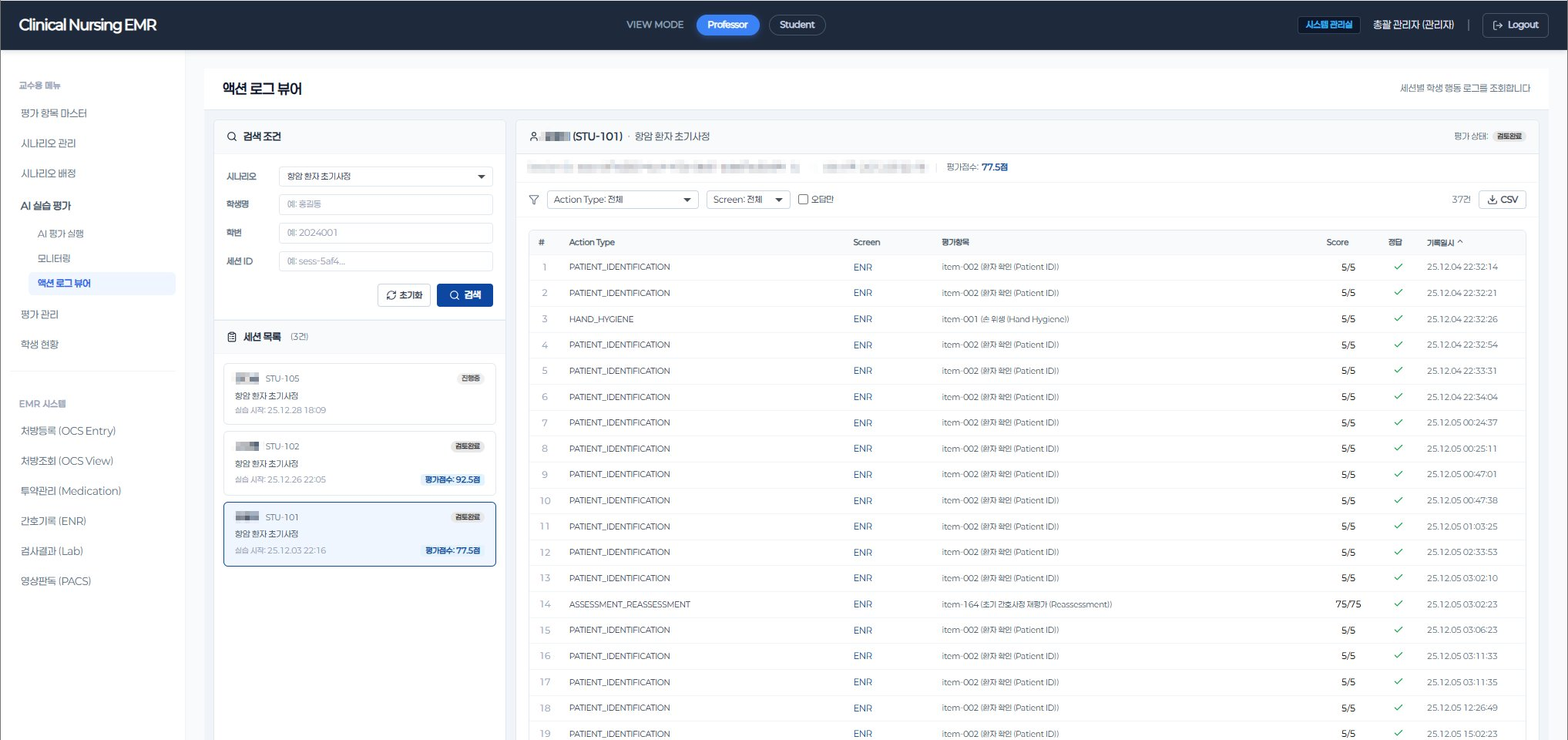This screenshot has width=1568, height=740.
Task: Click 평가점수: 92.5점 on STU-102 card
Action: (x=452, y=479)
